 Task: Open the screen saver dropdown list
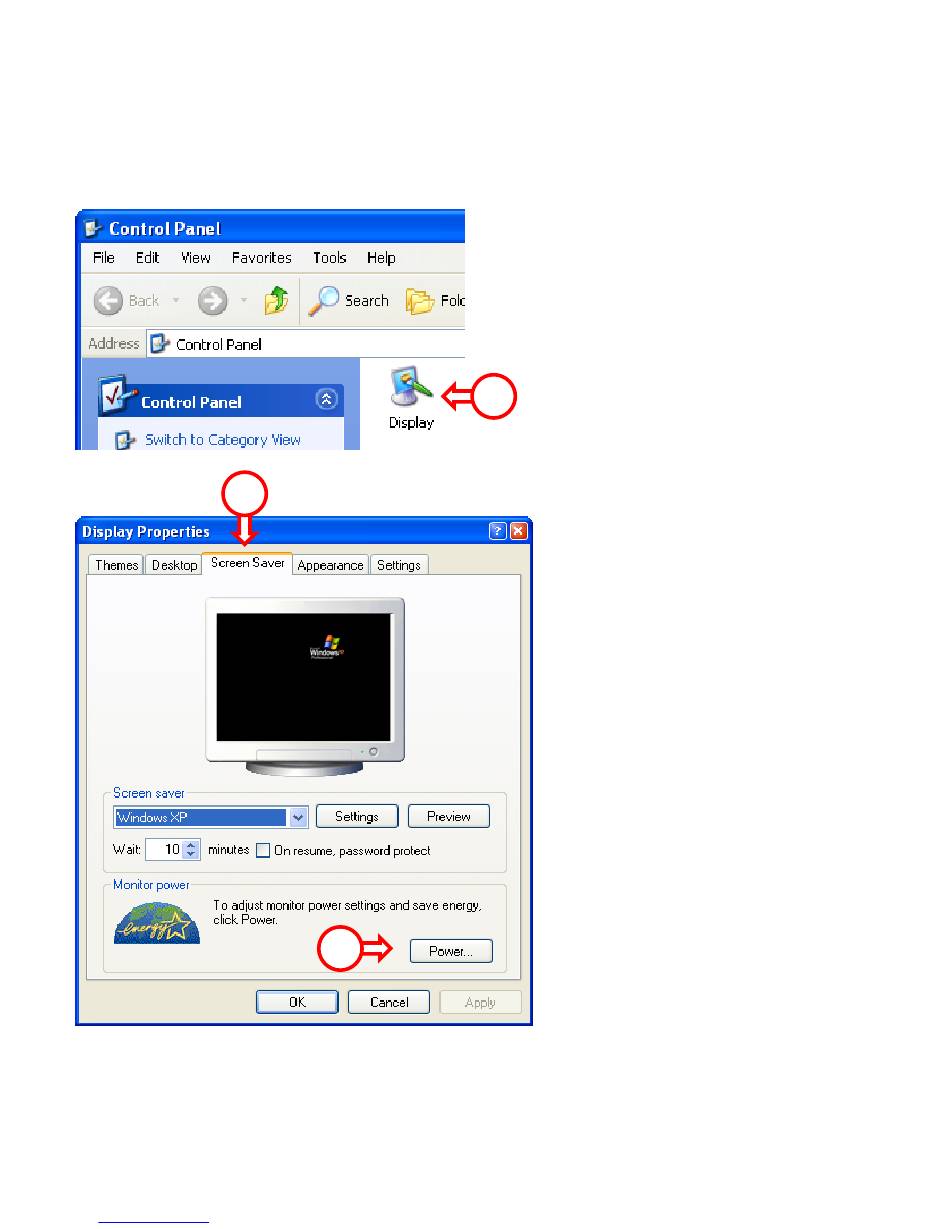click(x=298, y=817)
